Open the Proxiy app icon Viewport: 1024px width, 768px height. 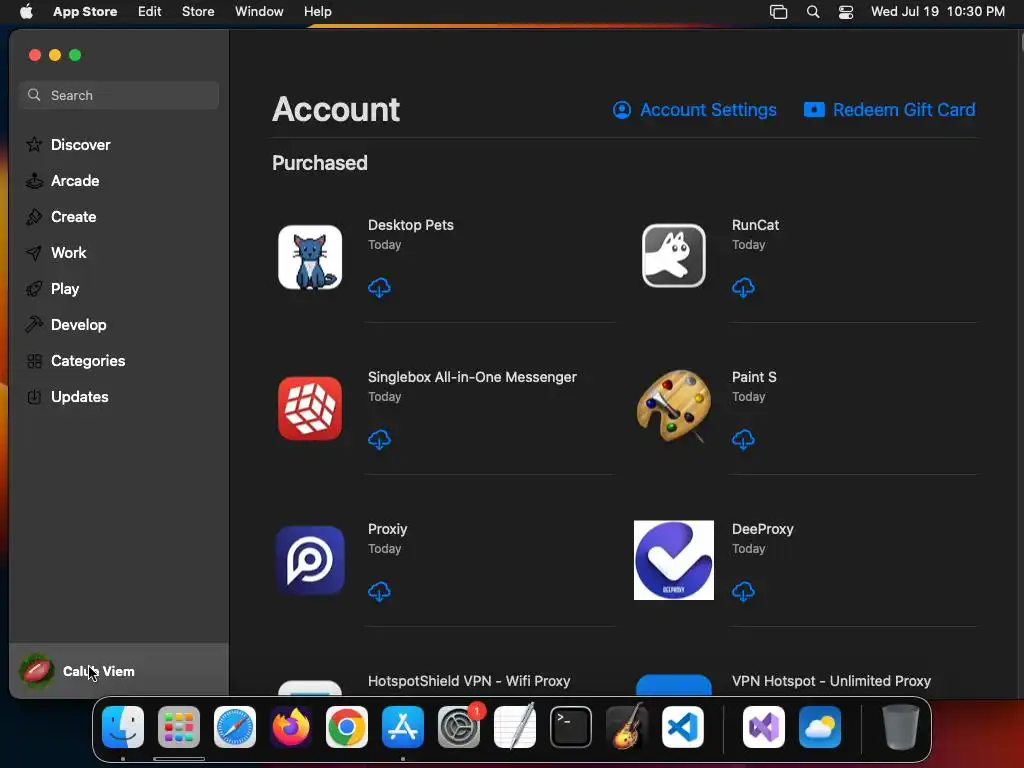click(310, 560)
